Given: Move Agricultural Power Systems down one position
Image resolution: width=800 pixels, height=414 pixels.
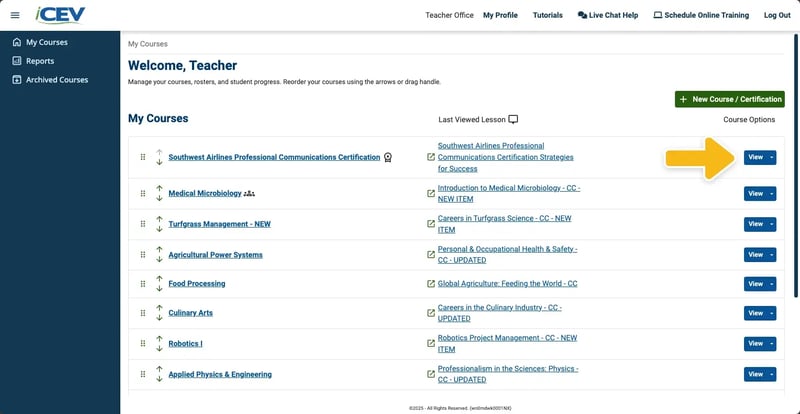Looking at the screenshot, I should [x=159, y=259].
